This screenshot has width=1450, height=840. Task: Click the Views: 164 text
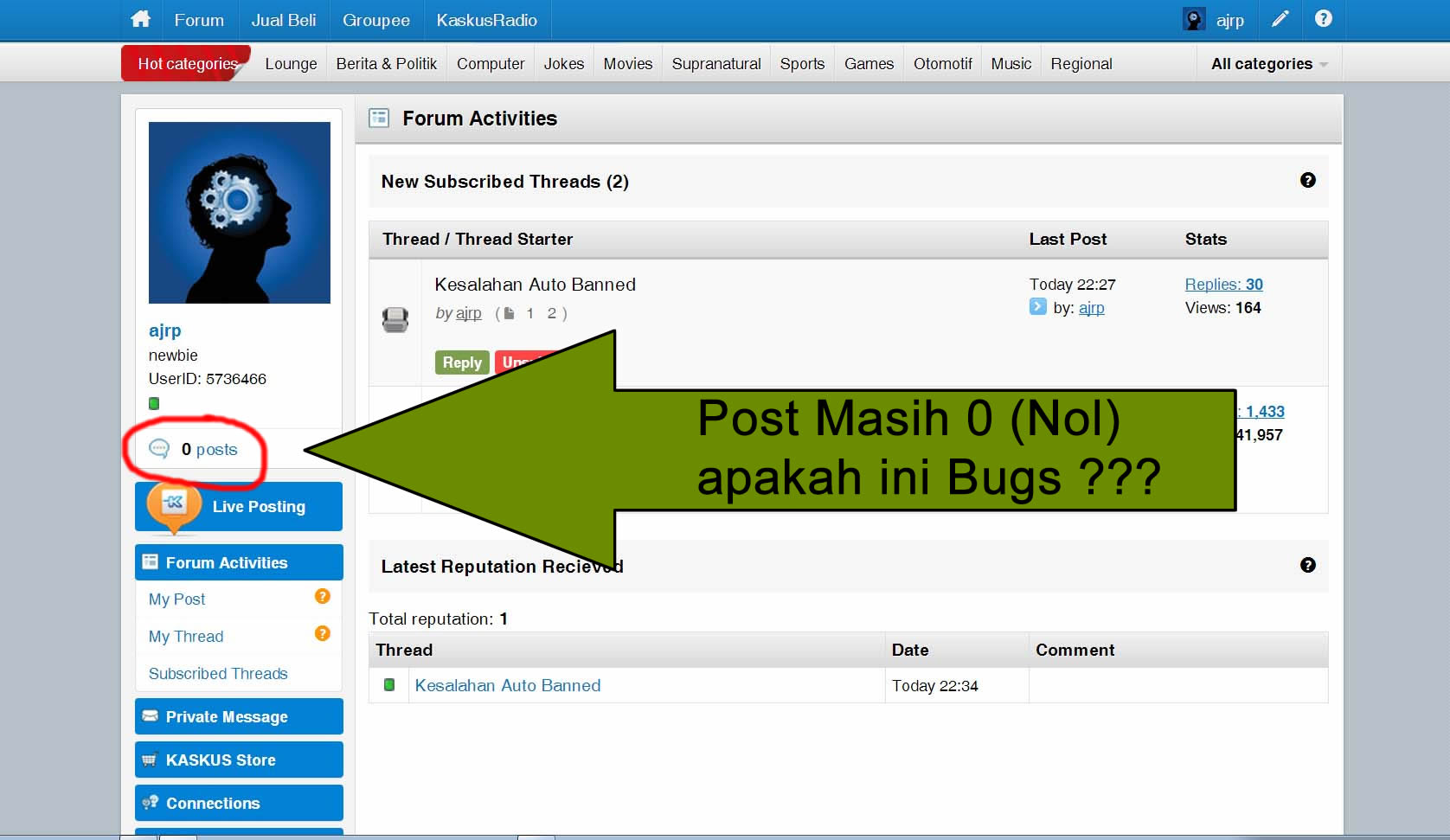(1222, 307)
